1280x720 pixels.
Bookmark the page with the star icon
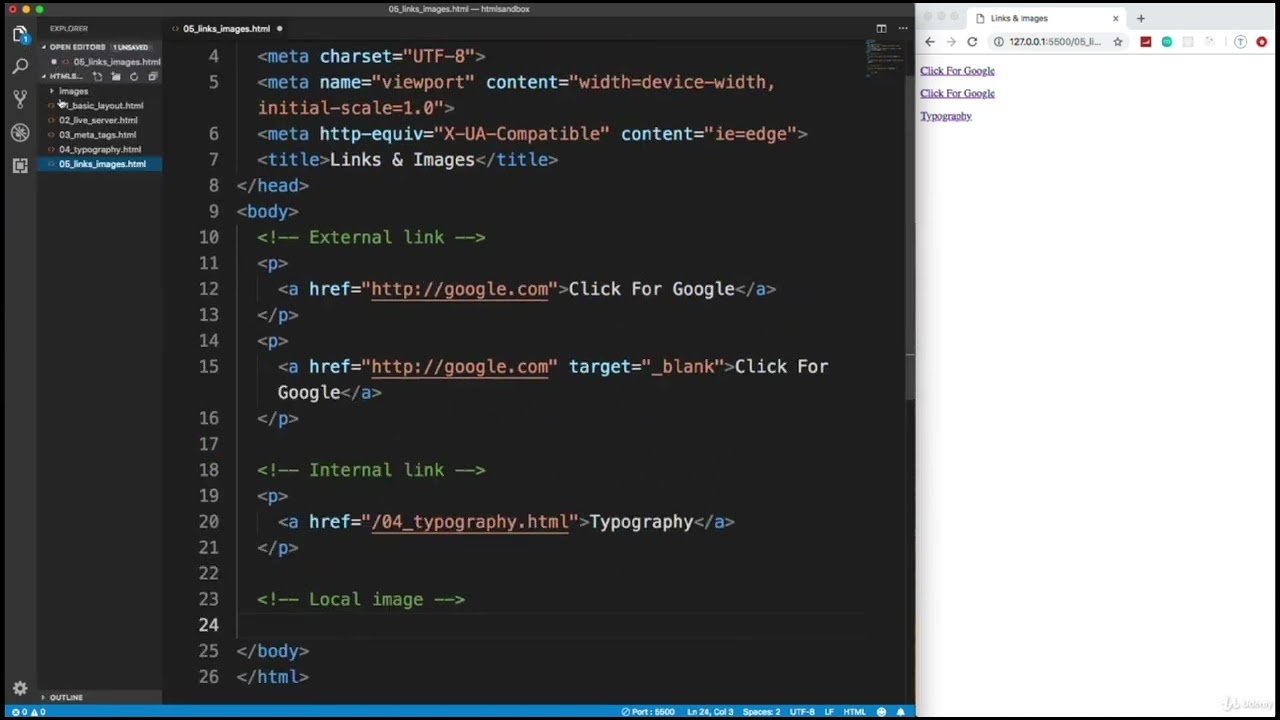point(1118,42)
